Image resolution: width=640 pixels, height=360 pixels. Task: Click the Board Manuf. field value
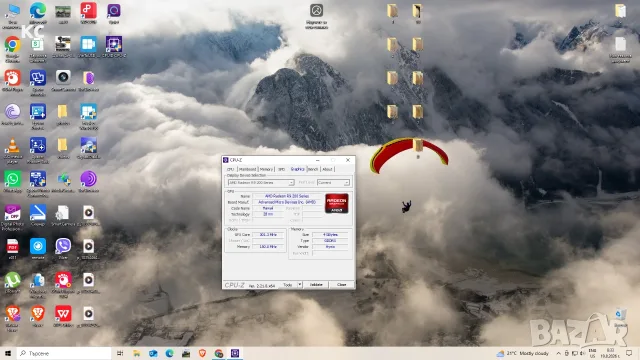coord(287,202)
